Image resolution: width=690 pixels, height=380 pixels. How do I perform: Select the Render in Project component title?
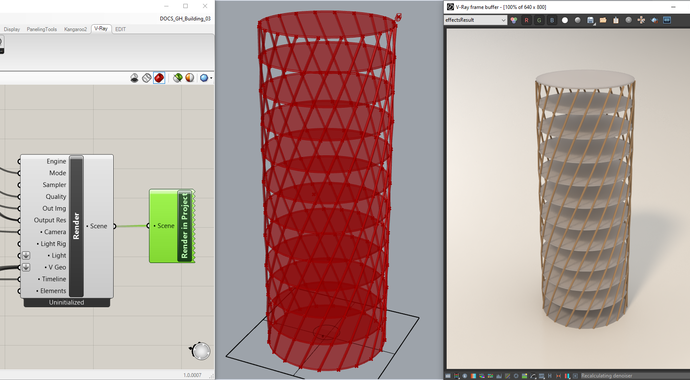(184, 226)
